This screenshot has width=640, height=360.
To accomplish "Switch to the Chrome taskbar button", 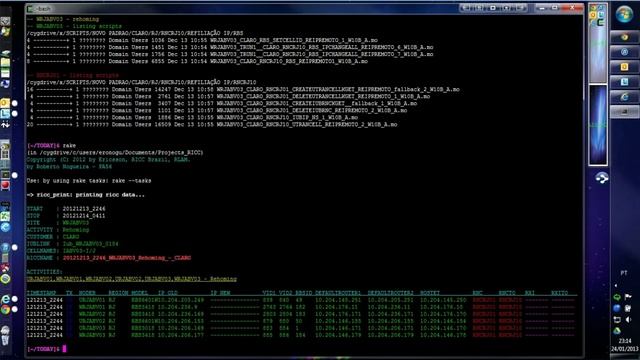I will [x=624, y=37].
